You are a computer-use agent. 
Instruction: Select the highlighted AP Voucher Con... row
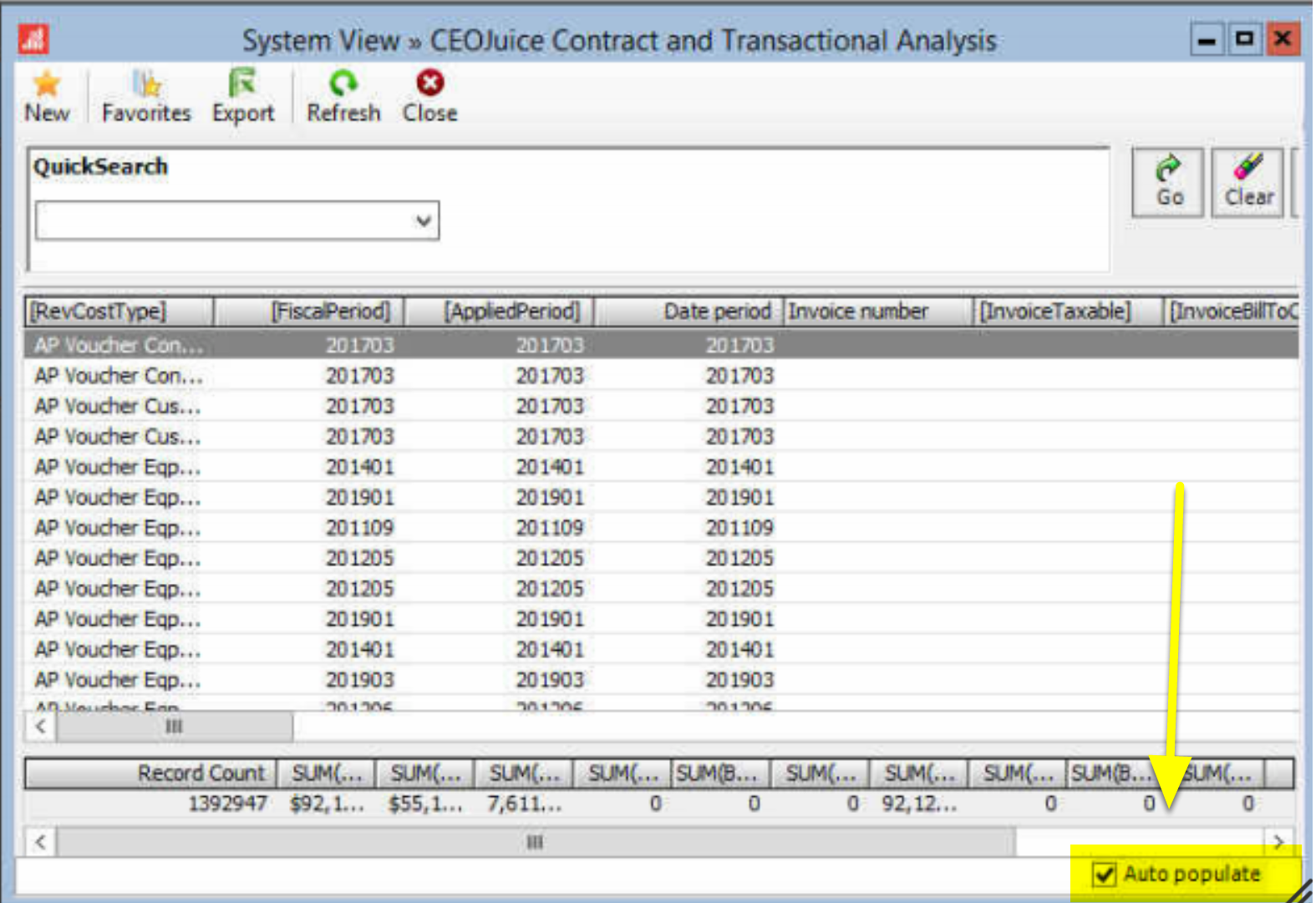pyautogui.click(x=662, y=345)
